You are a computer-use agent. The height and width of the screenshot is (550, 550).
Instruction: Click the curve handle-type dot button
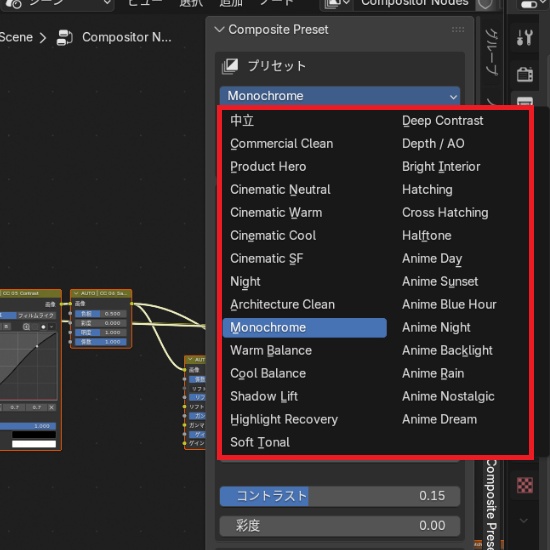pyautogui.click(x=43, y=327)
